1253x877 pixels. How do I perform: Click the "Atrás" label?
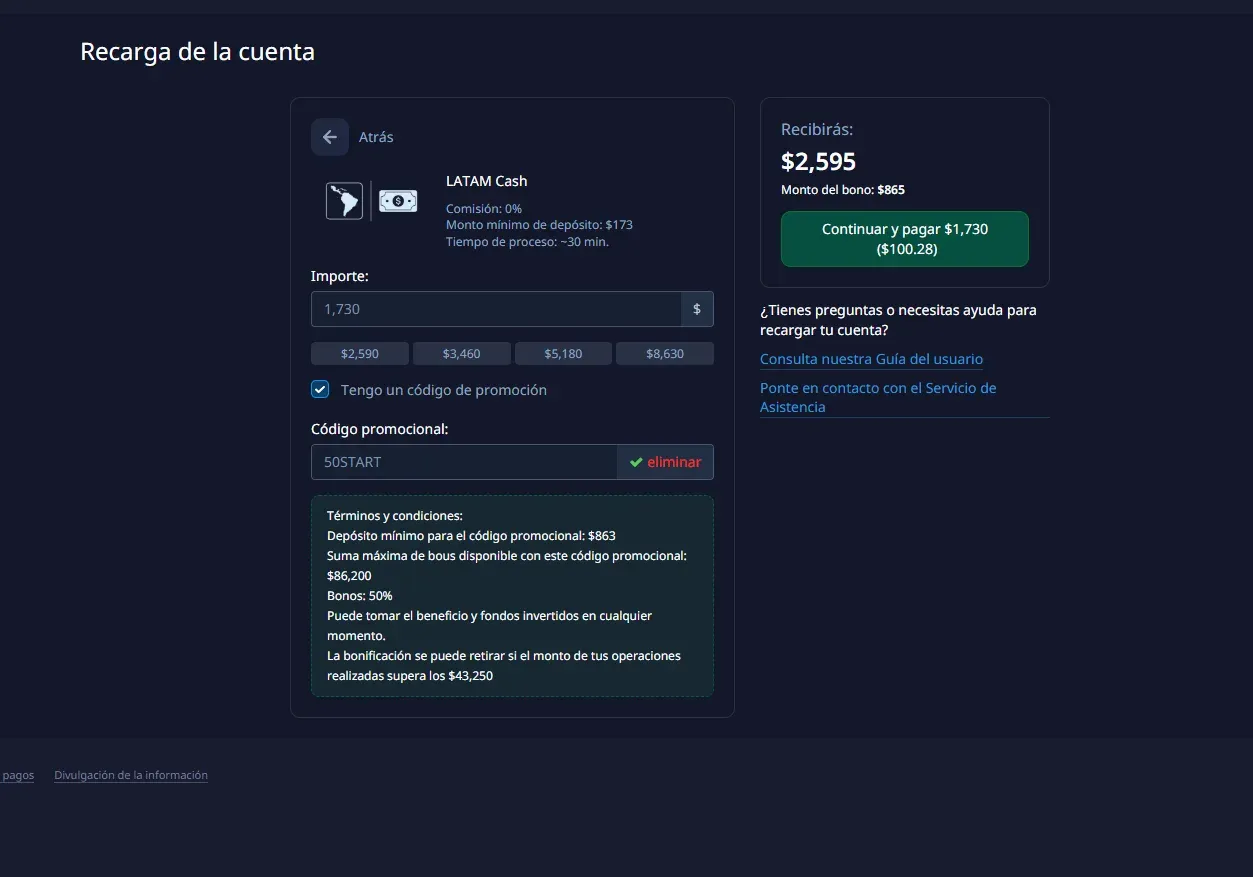376,137
